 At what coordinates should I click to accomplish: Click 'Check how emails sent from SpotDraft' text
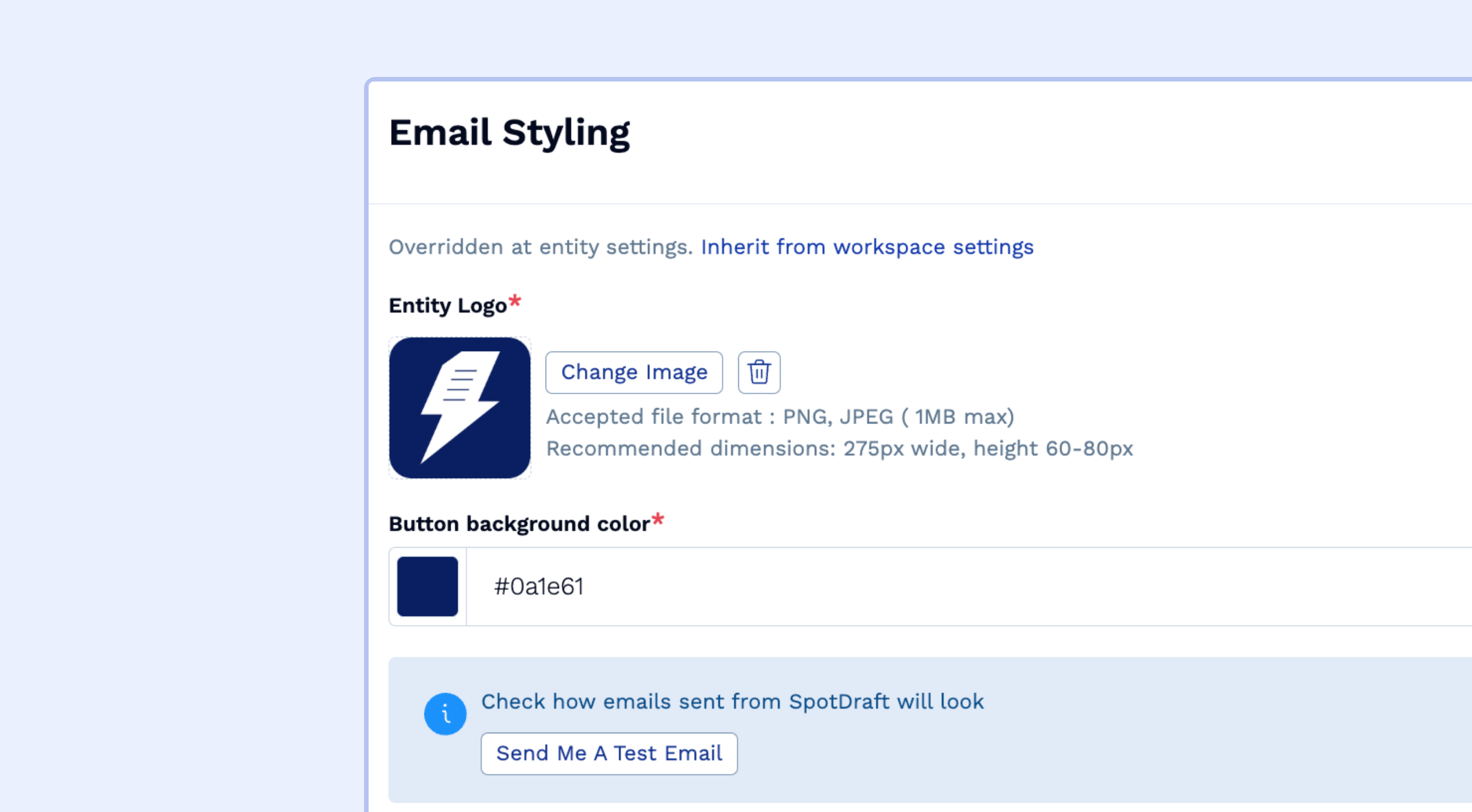pos(732,702)
